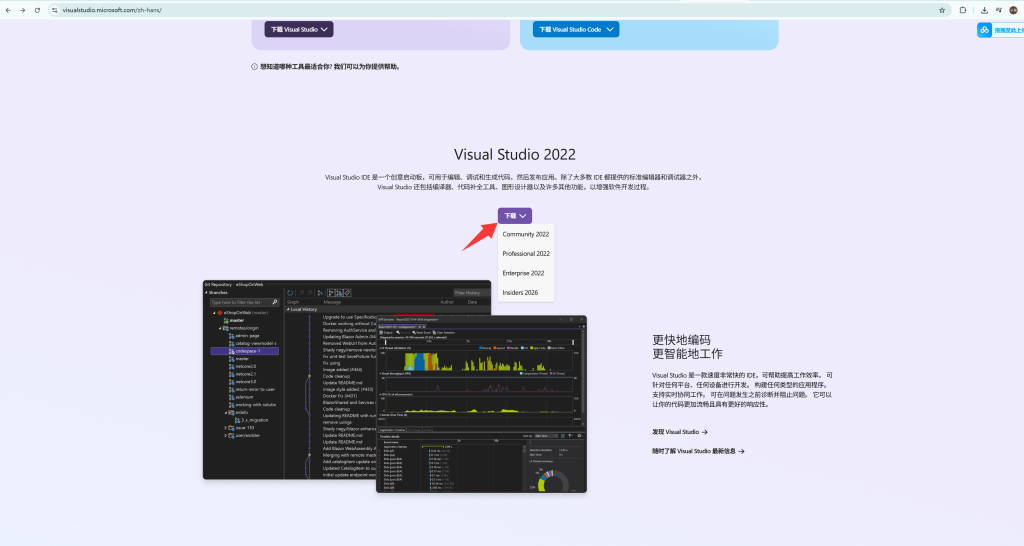Viewport: 1024px width, 546px height.
Task: Open site information icon in address bar
Action: tap(54, 9)
